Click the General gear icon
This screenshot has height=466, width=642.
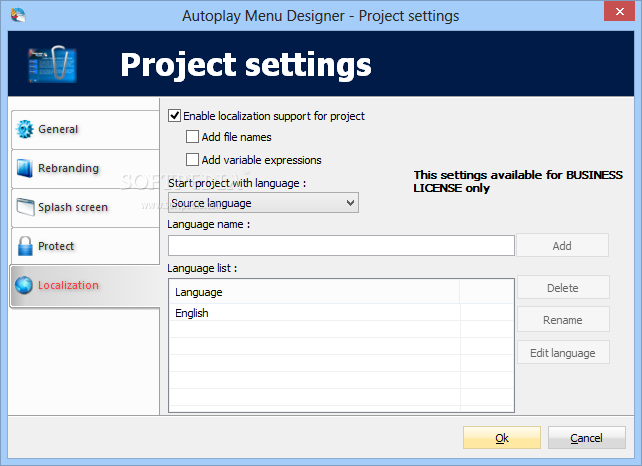tap(25, 129)
